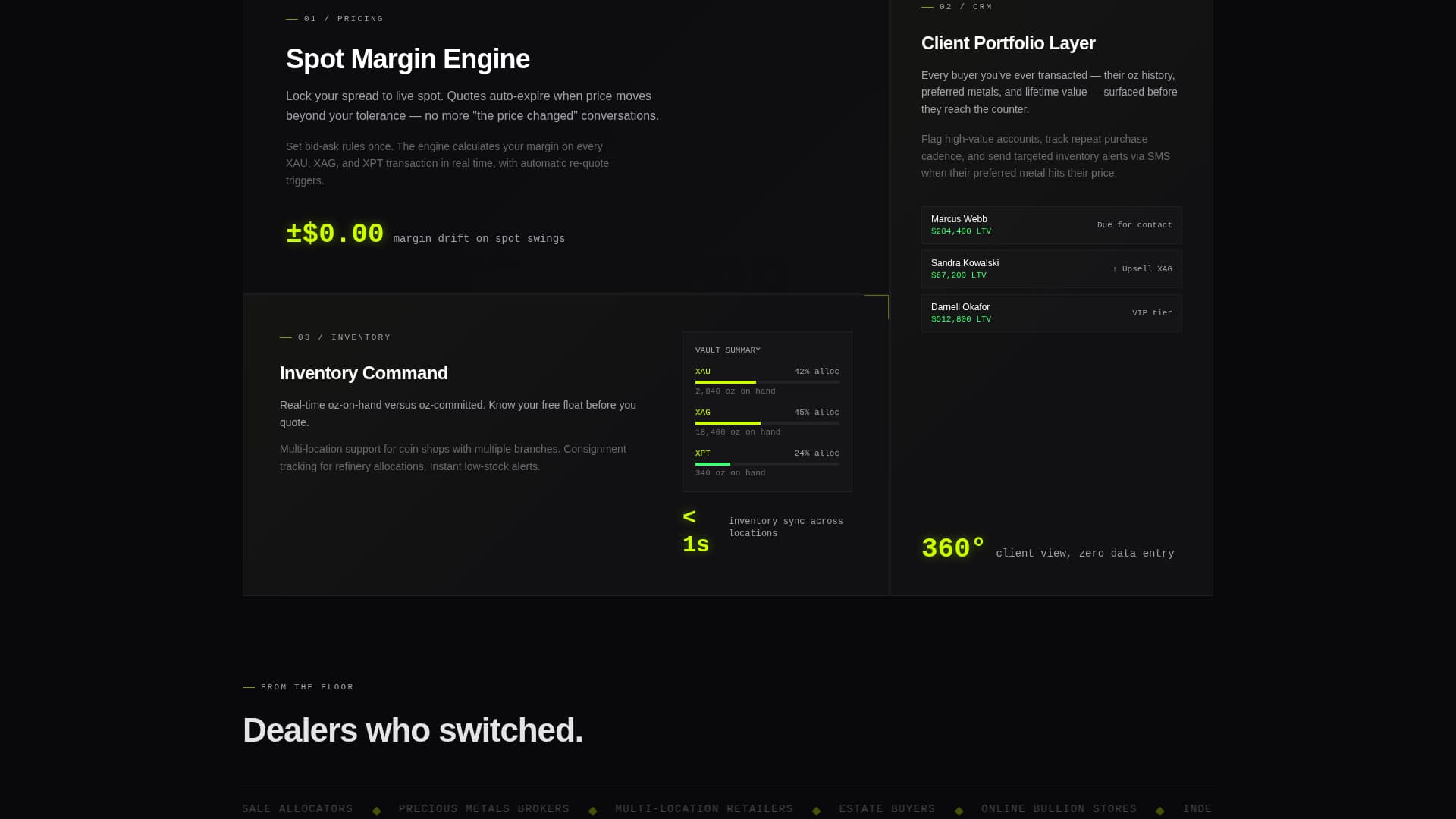Click the '360°' client view stat
This screenshot has width=1456, height=819.
953,548
